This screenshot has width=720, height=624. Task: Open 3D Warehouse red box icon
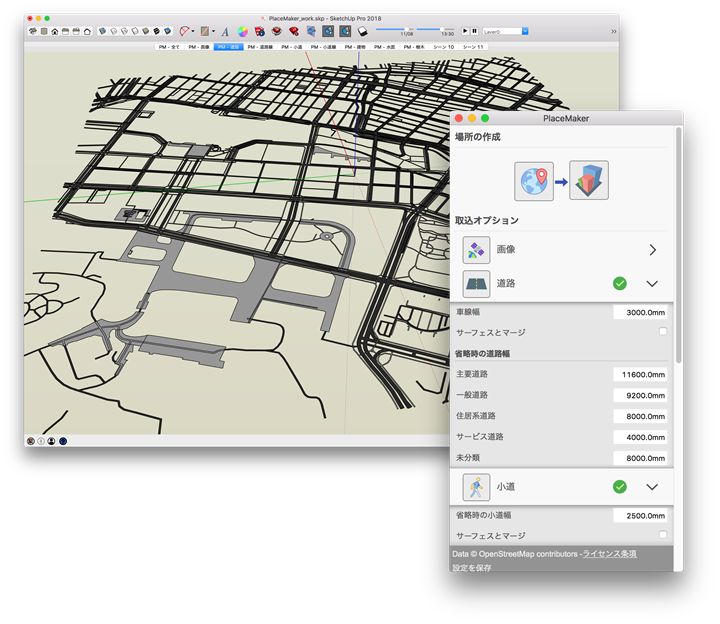(259, 31)
